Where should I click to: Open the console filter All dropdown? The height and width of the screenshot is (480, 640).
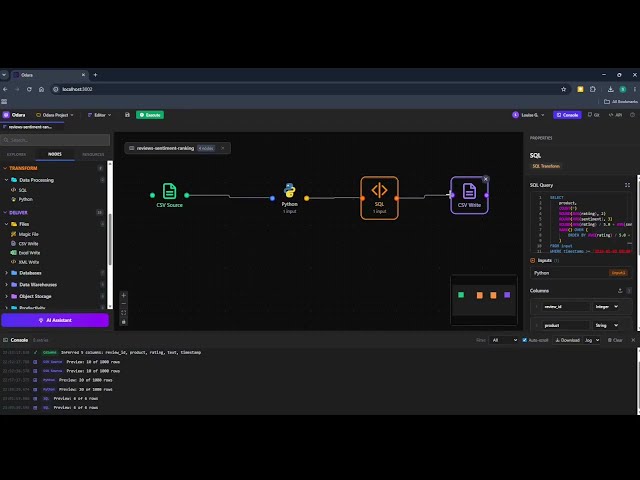click(504, 340)
